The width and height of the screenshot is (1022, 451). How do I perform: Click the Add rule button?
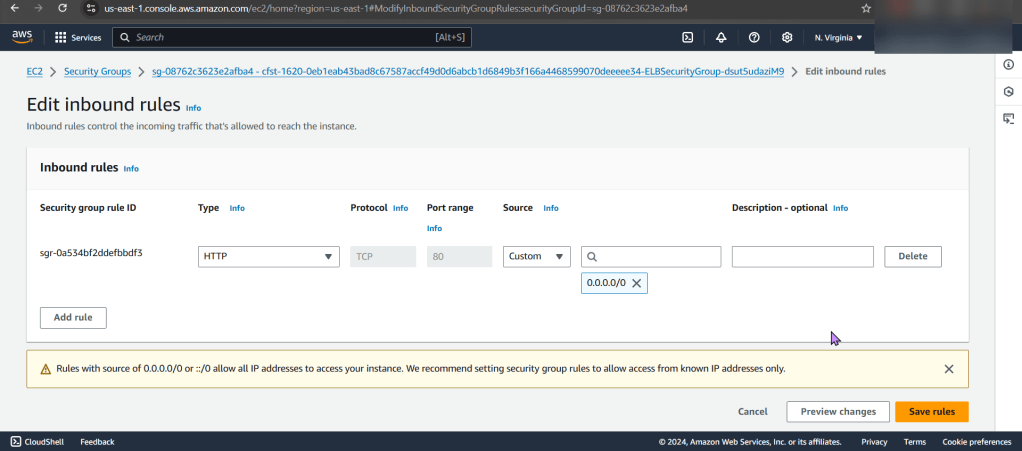click(x=73, y=317)
